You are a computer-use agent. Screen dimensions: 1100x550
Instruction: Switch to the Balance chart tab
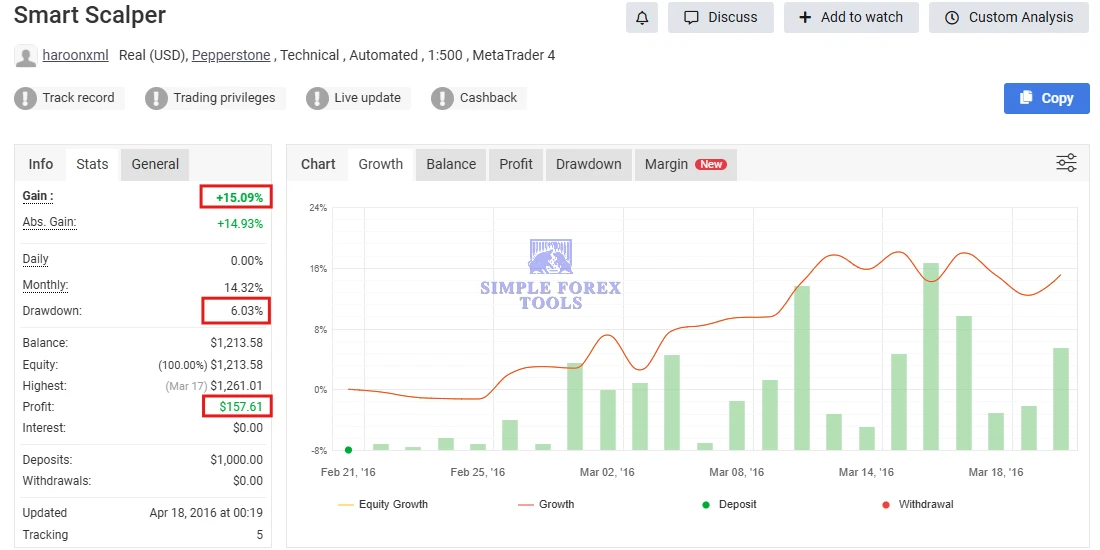(x=451, y=164)
